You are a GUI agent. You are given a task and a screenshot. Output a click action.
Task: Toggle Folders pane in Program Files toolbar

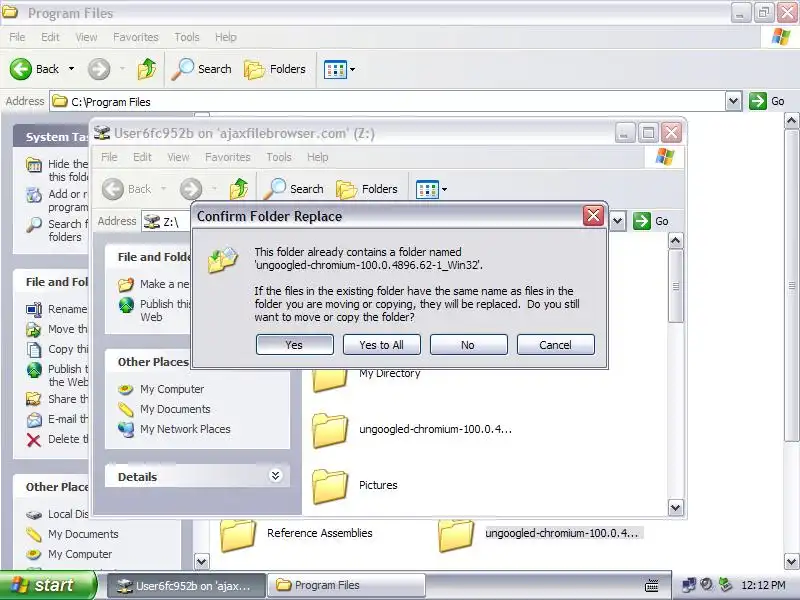276,69
